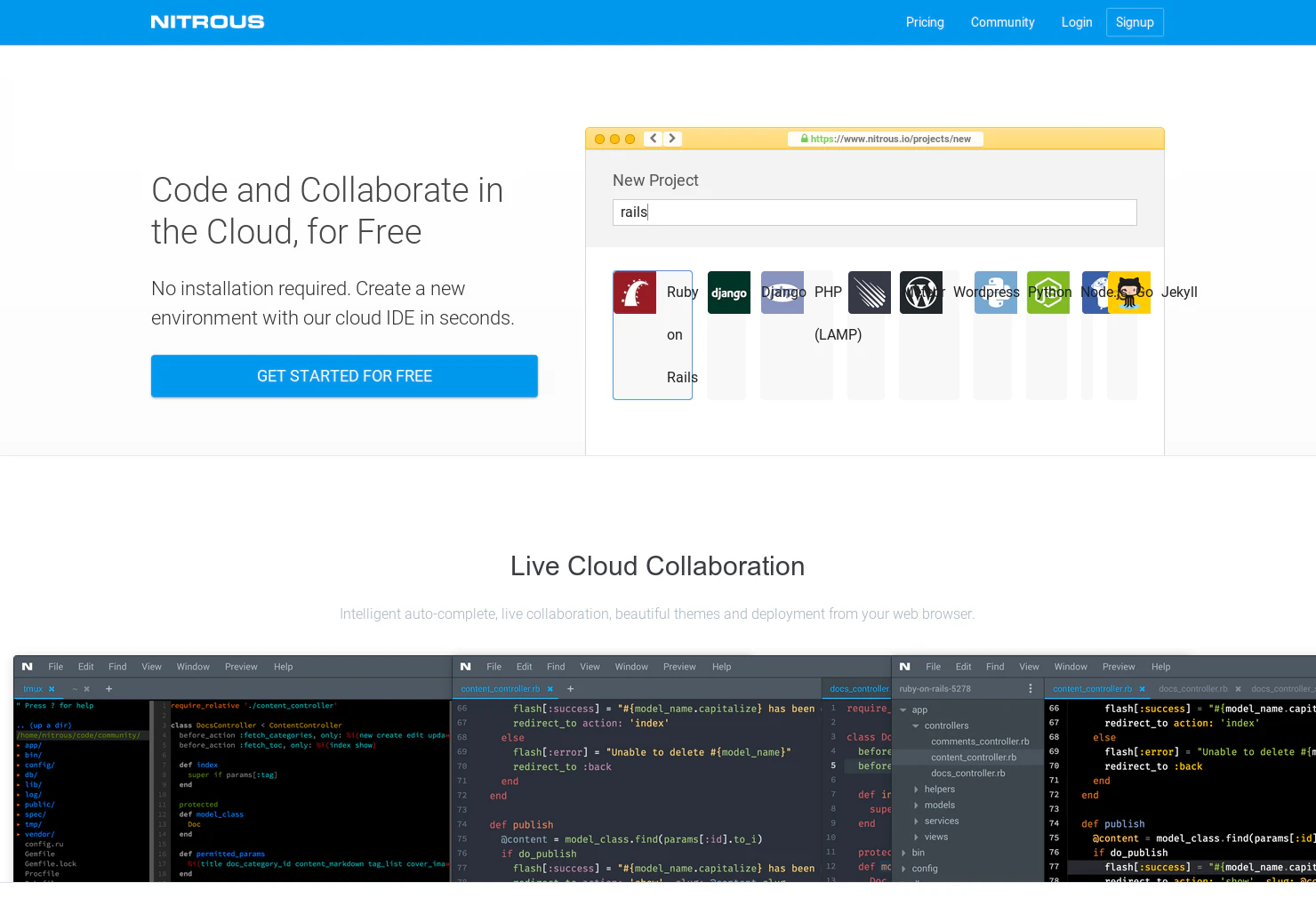Expand the config folder

click(903, 870)
